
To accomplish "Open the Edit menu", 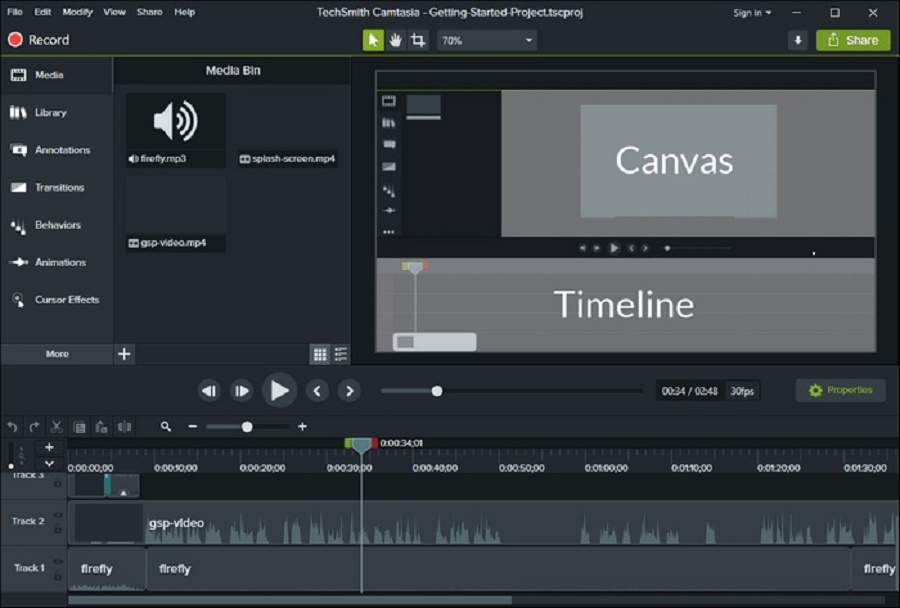I will (42, 12).
